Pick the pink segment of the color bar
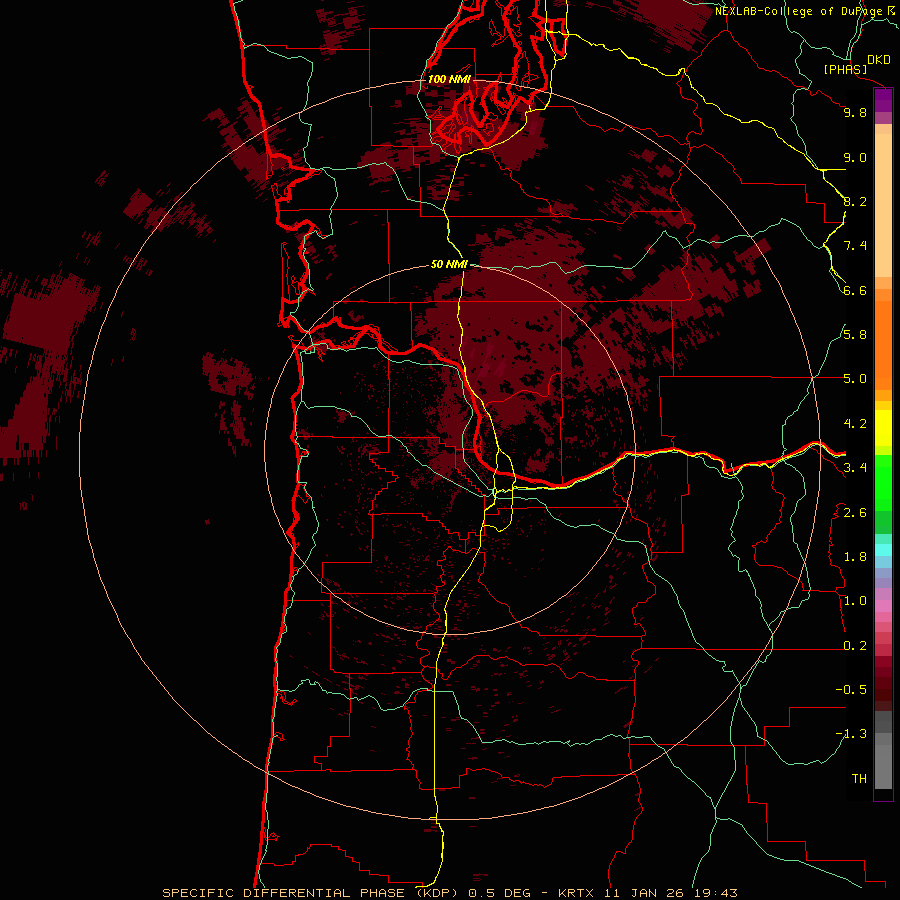This screenshot has height=900, width=900. [883, 606]
